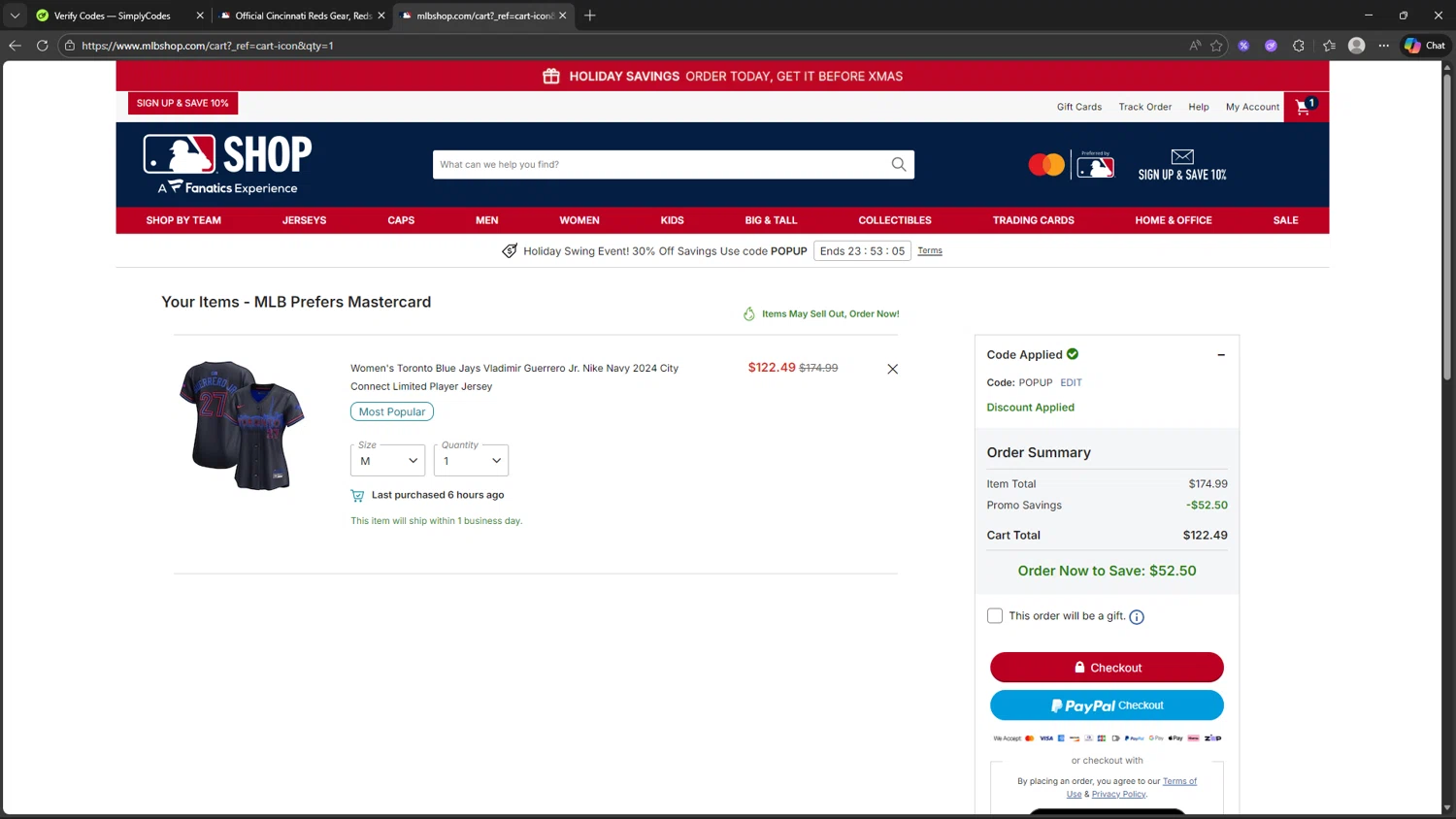This screenshot has height=819, width=1456.
Task: Open Caps menu
Action: [401, 220]
